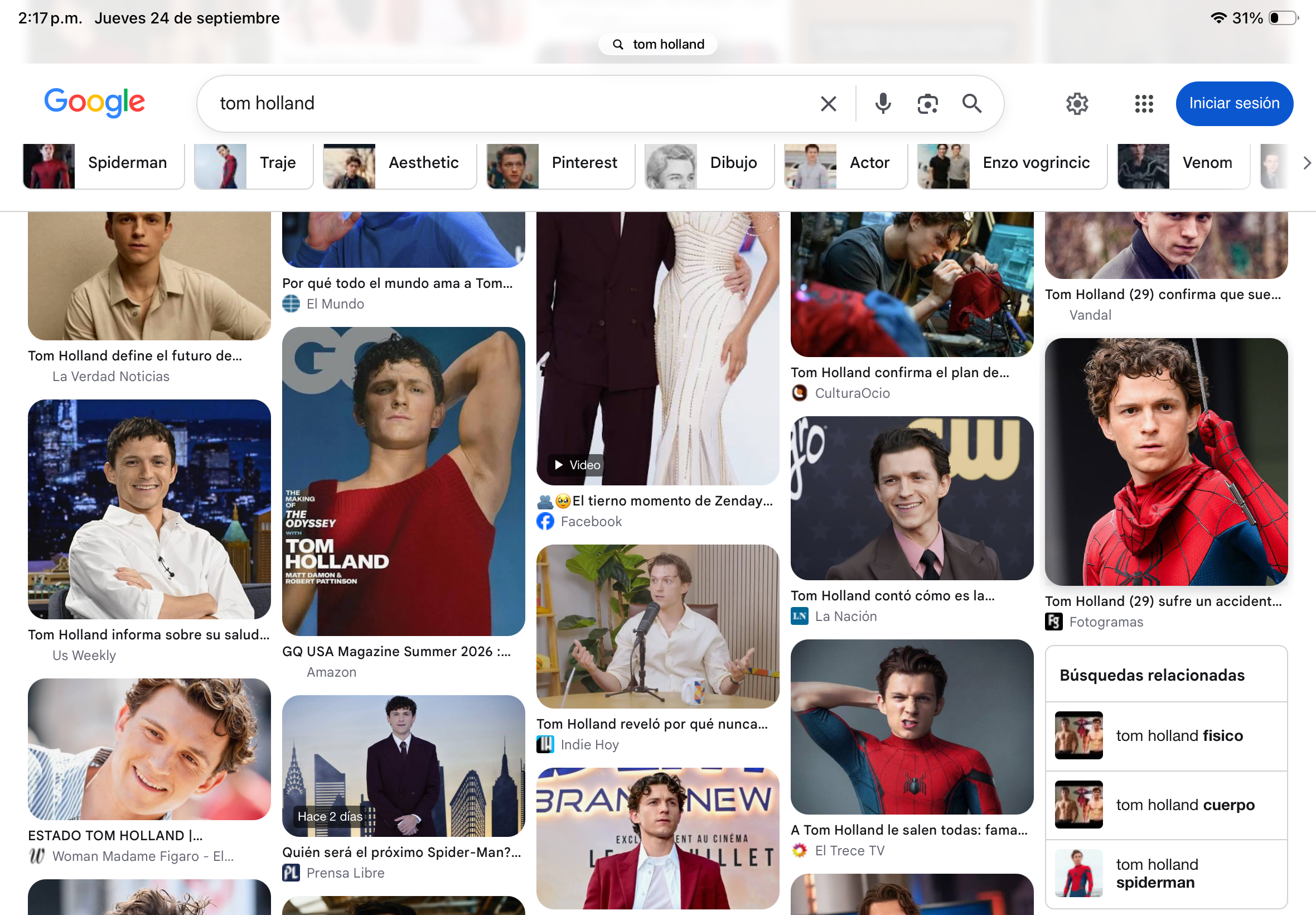Select the Actor filter chip
1316x915 pixels.
pyautogui.click(x=846, y=166)
